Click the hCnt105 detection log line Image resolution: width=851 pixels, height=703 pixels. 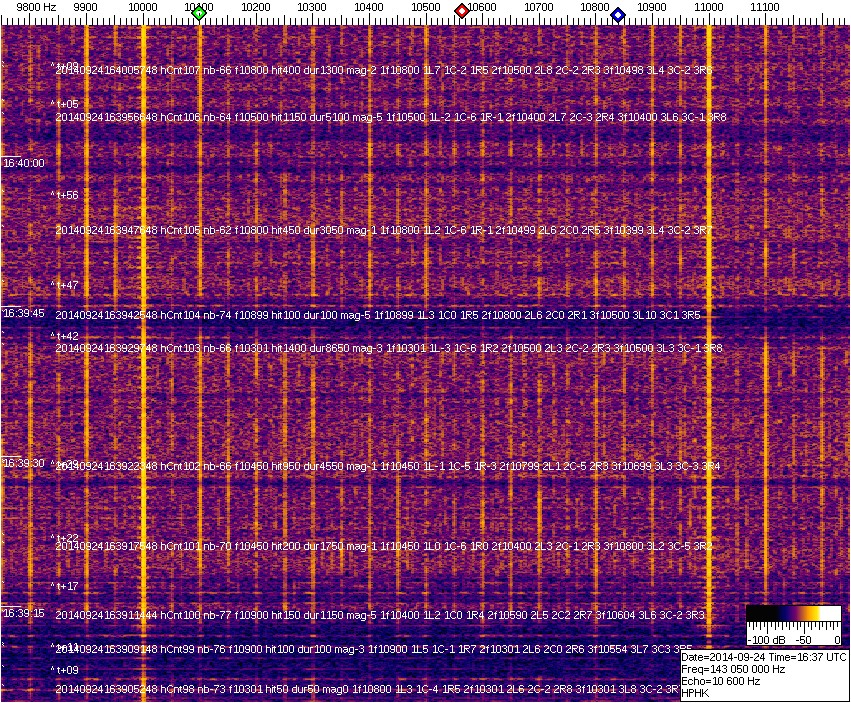(x=384, y=230)
